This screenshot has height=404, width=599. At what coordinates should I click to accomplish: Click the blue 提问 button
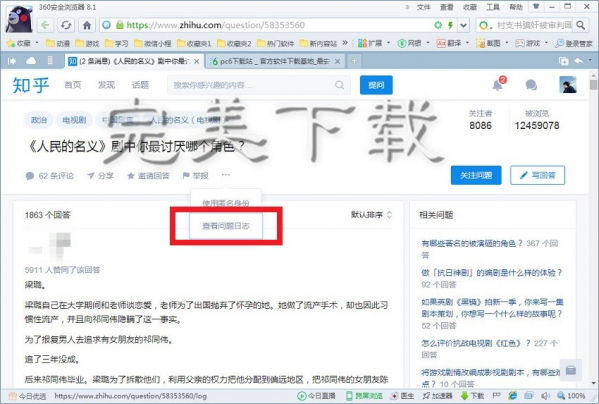point(376,85)
